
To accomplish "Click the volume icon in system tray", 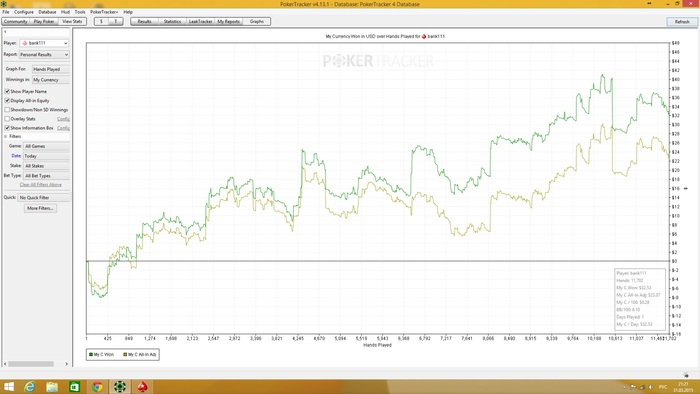I will point(650,387).
